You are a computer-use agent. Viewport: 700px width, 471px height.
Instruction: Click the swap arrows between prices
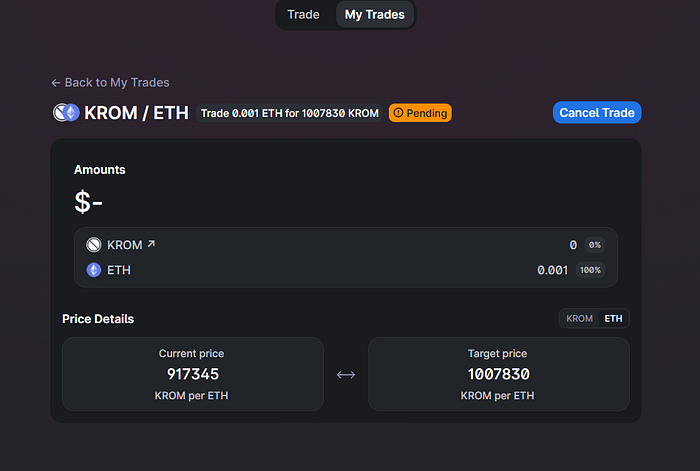[346, 375]
